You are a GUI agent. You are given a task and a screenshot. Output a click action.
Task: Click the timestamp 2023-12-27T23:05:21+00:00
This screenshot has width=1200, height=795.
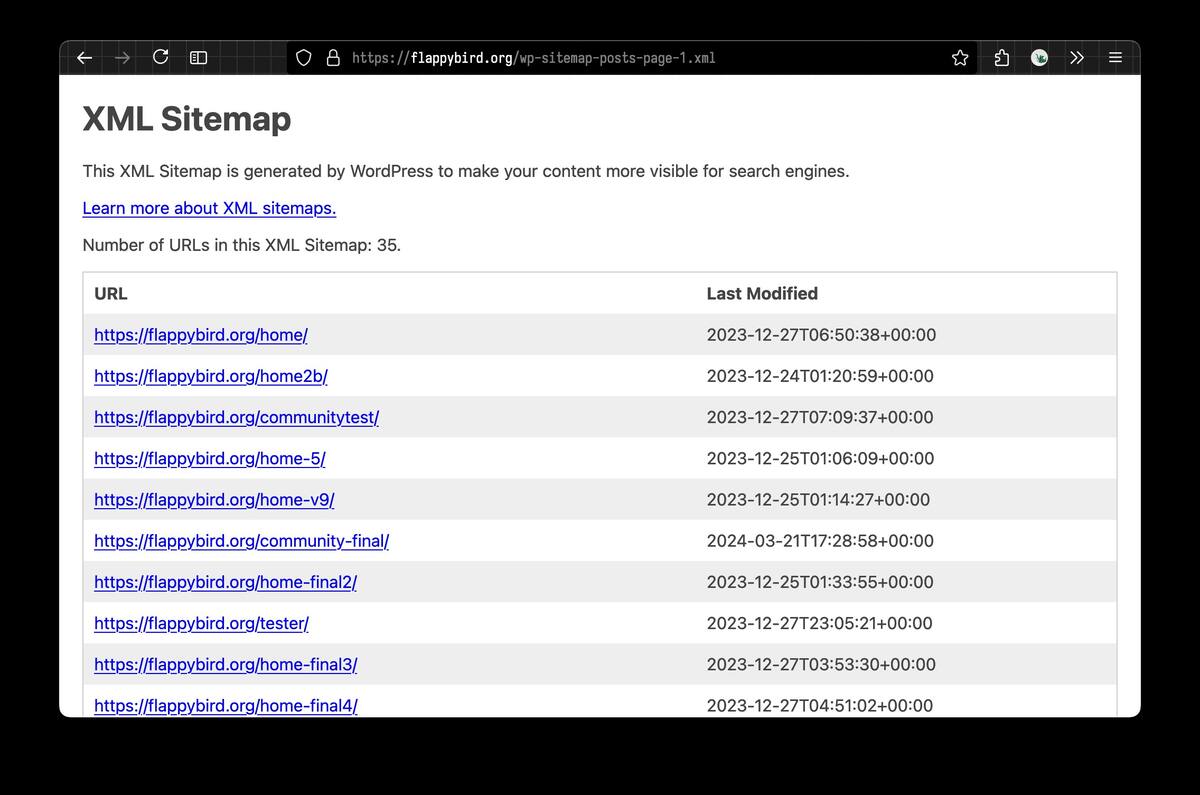point(819,623)
